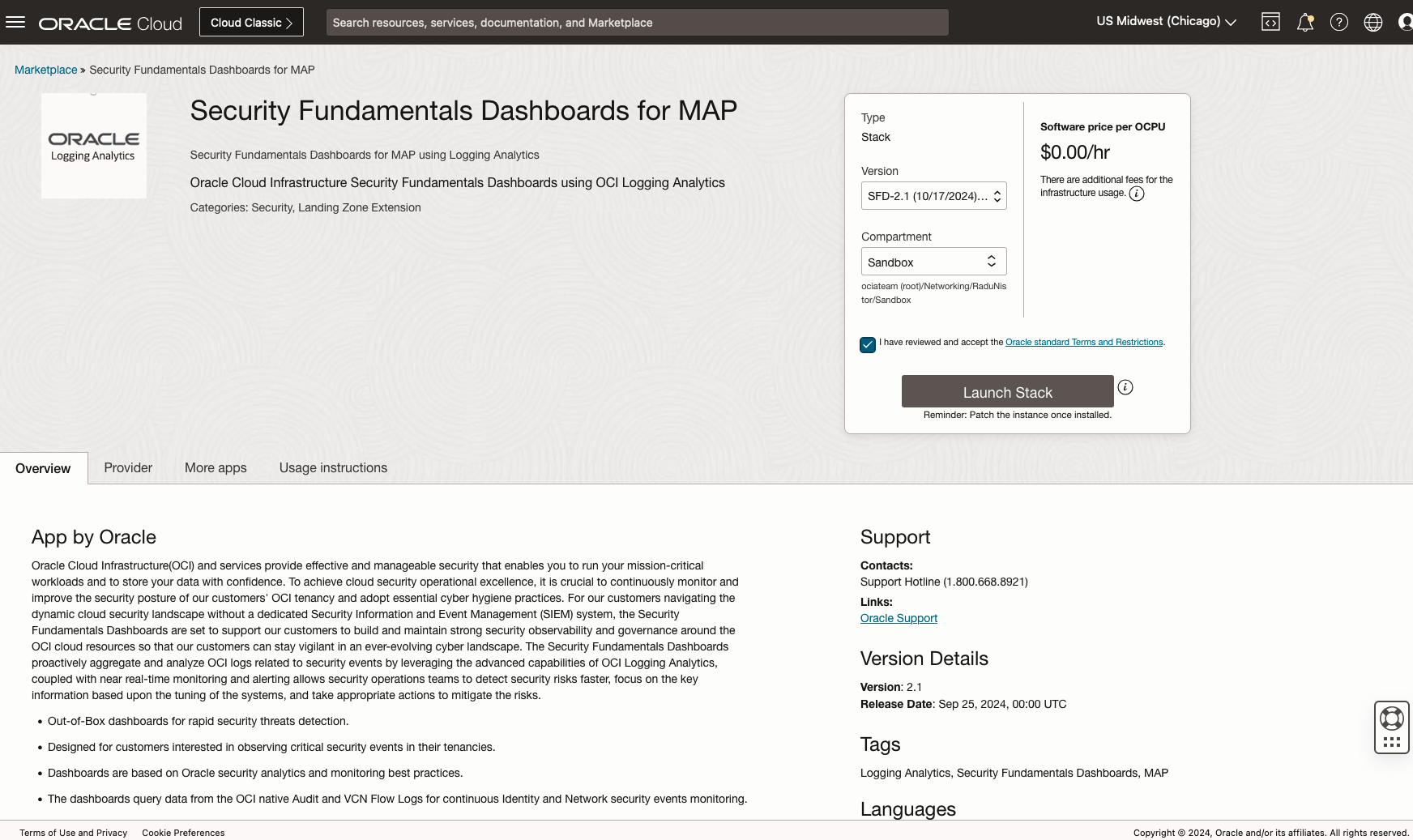
Task: Open the Version dropdown
Action: tap(933, 196)
